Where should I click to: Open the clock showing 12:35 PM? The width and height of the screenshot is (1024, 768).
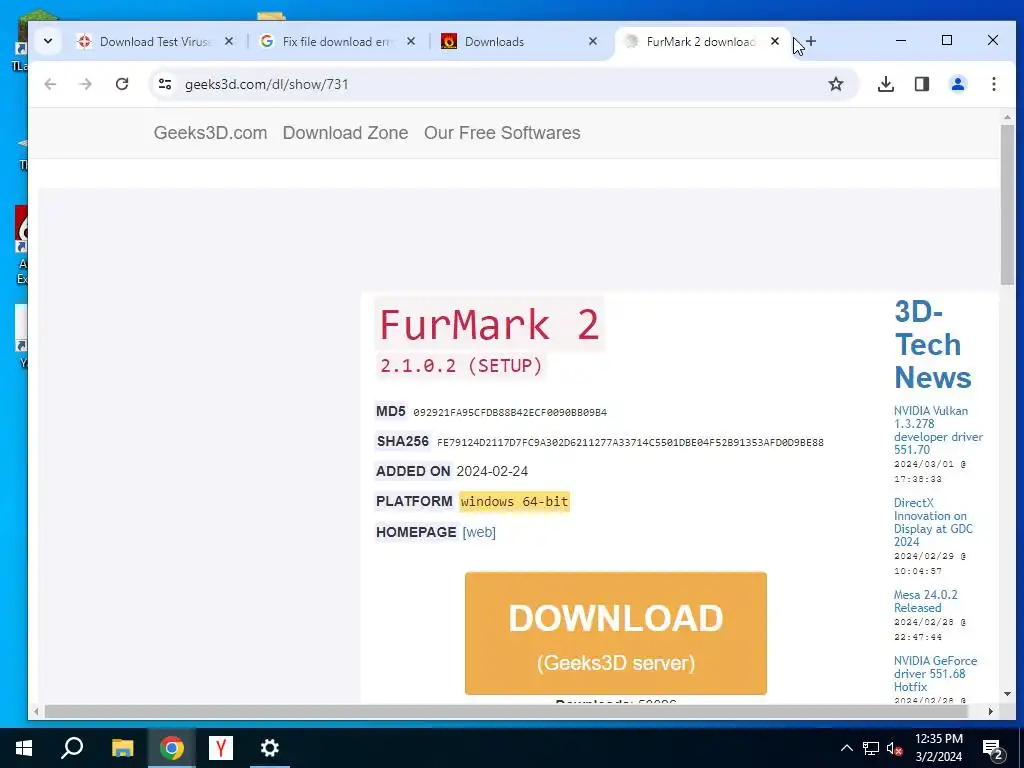click(938, 748)
